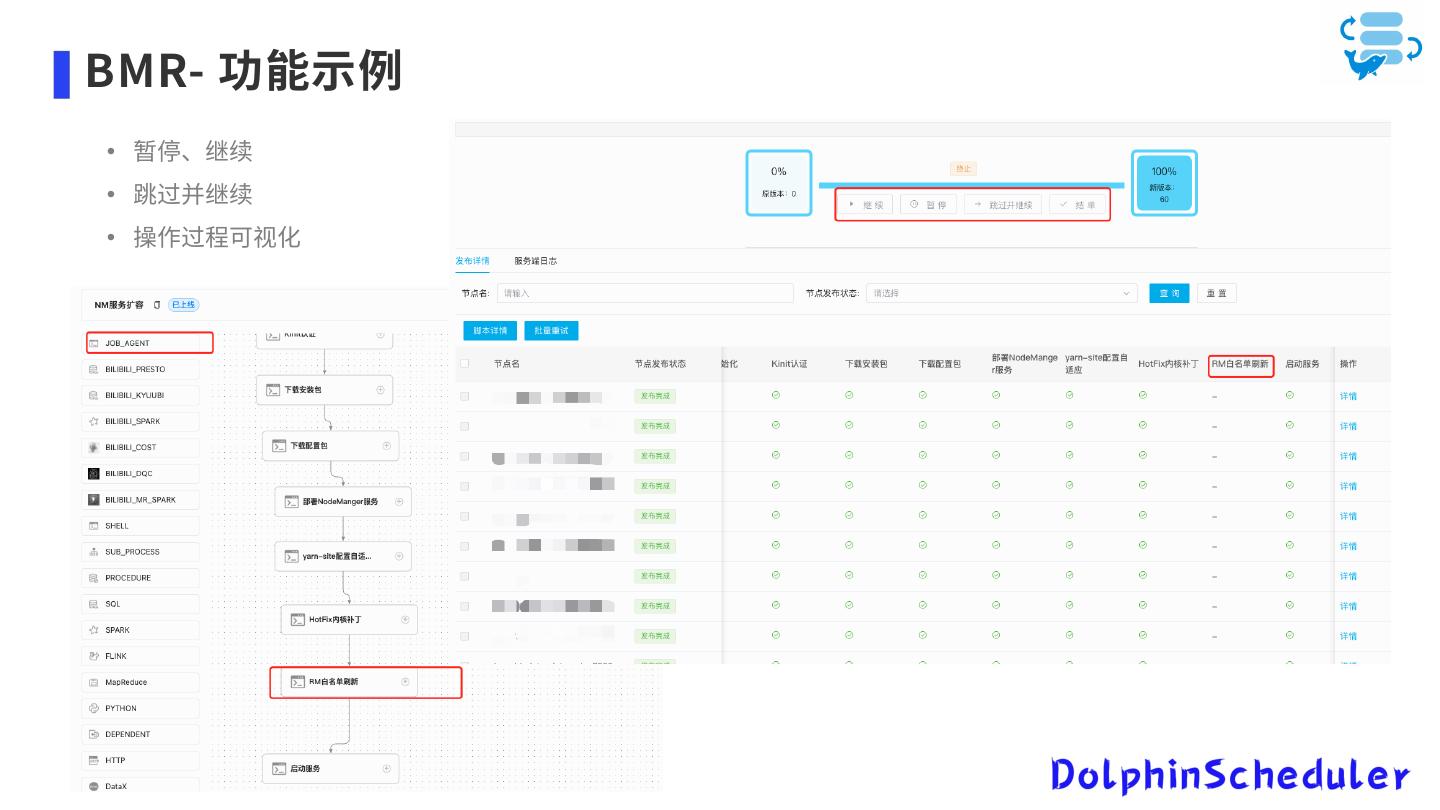This screenshot has width=1440, height=810.
Task: Pick the FLINK task type
Action: [140, 656]
